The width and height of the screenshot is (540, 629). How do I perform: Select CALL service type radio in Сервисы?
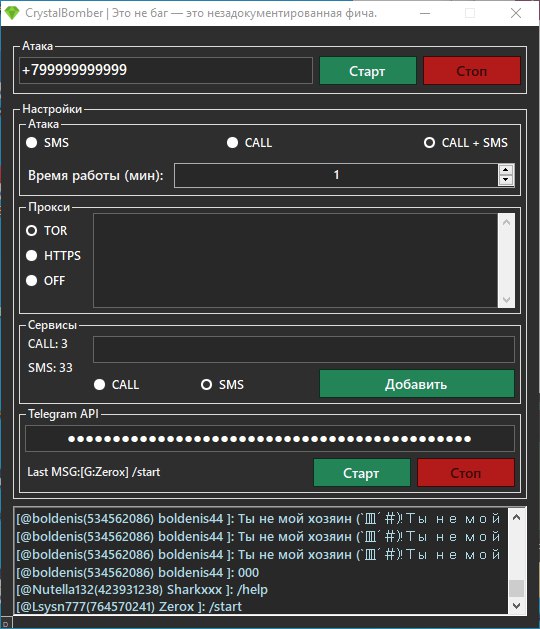pyautogui.click(x=99, y=385)
